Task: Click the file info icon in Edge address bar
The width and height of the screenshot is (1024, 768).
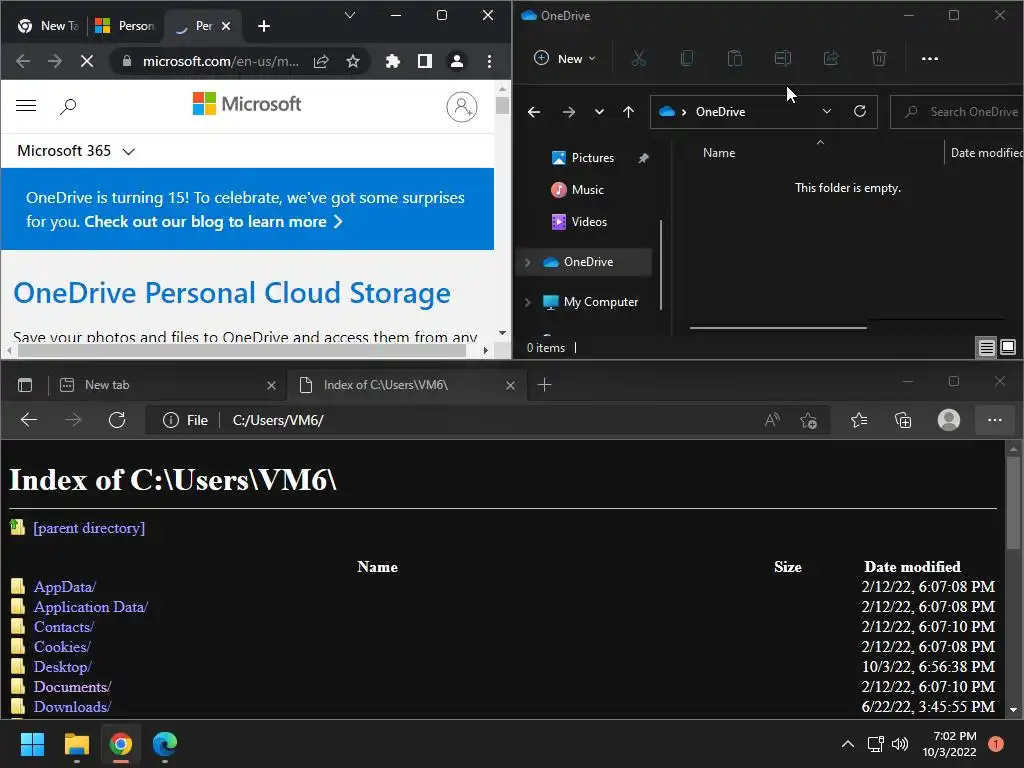Action: point(170,420)
